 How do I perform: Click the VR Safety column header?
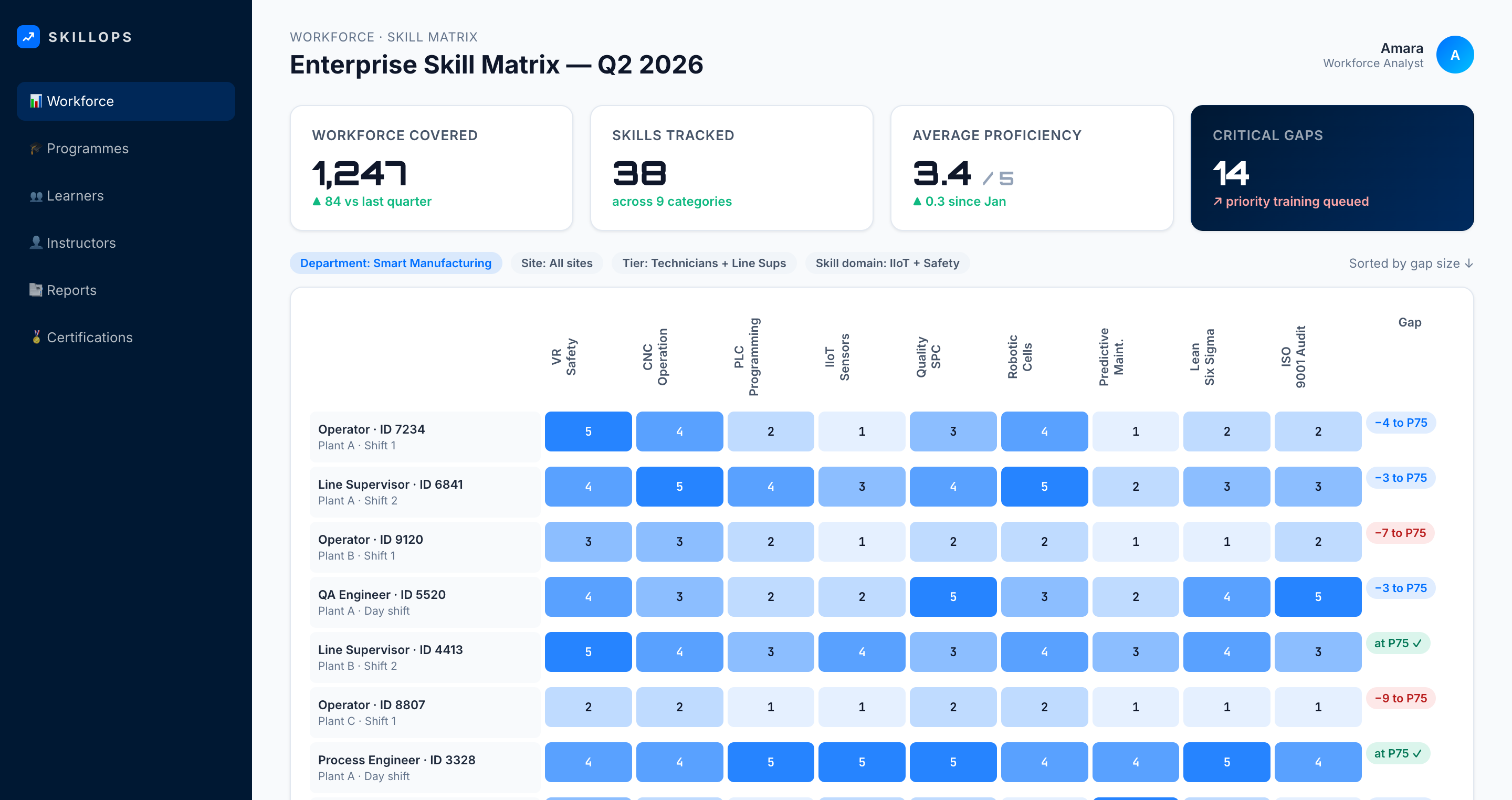coord(564,356)
